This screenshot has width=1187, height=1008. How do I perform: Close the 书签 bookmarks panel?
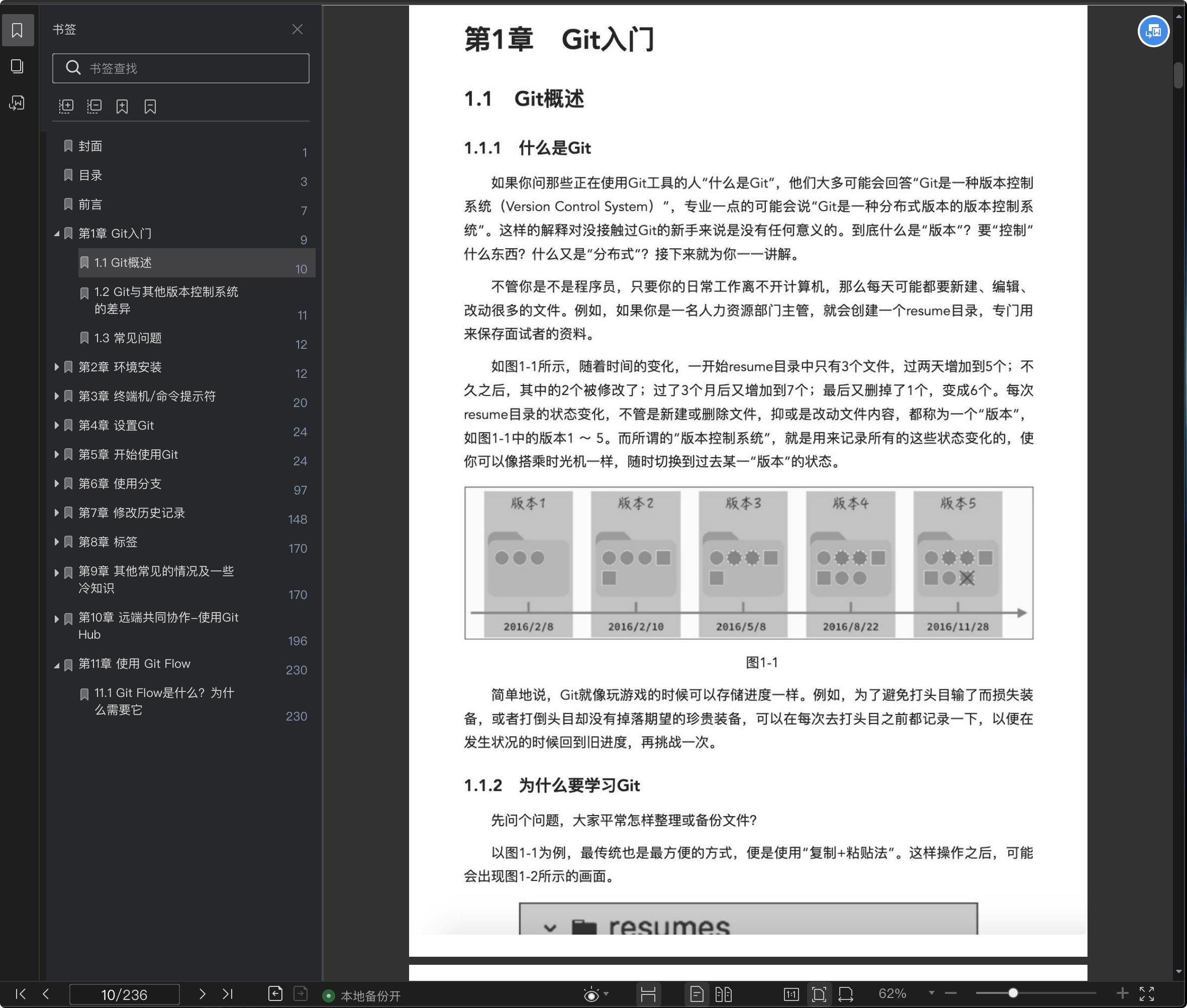click(297, 29)
